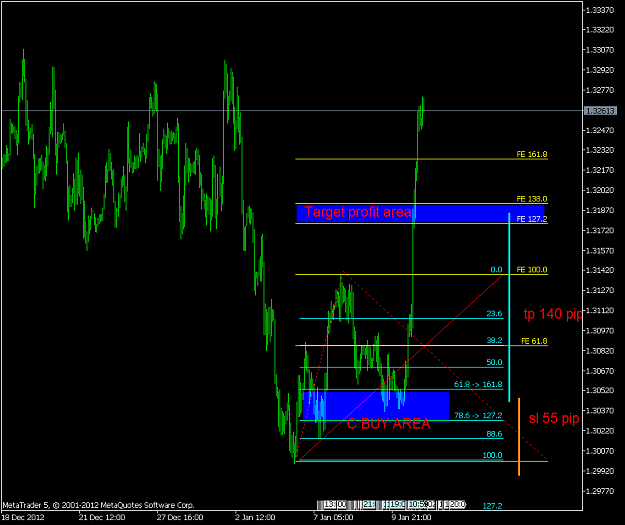Click price scale value 1.30070
625x525 pixels.
(600, 451)
